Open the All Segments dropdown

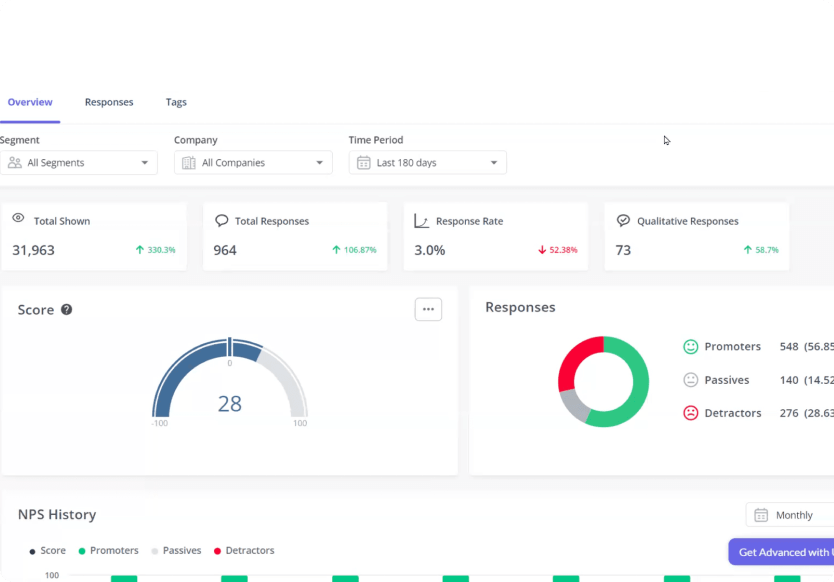tap(79, 163)
